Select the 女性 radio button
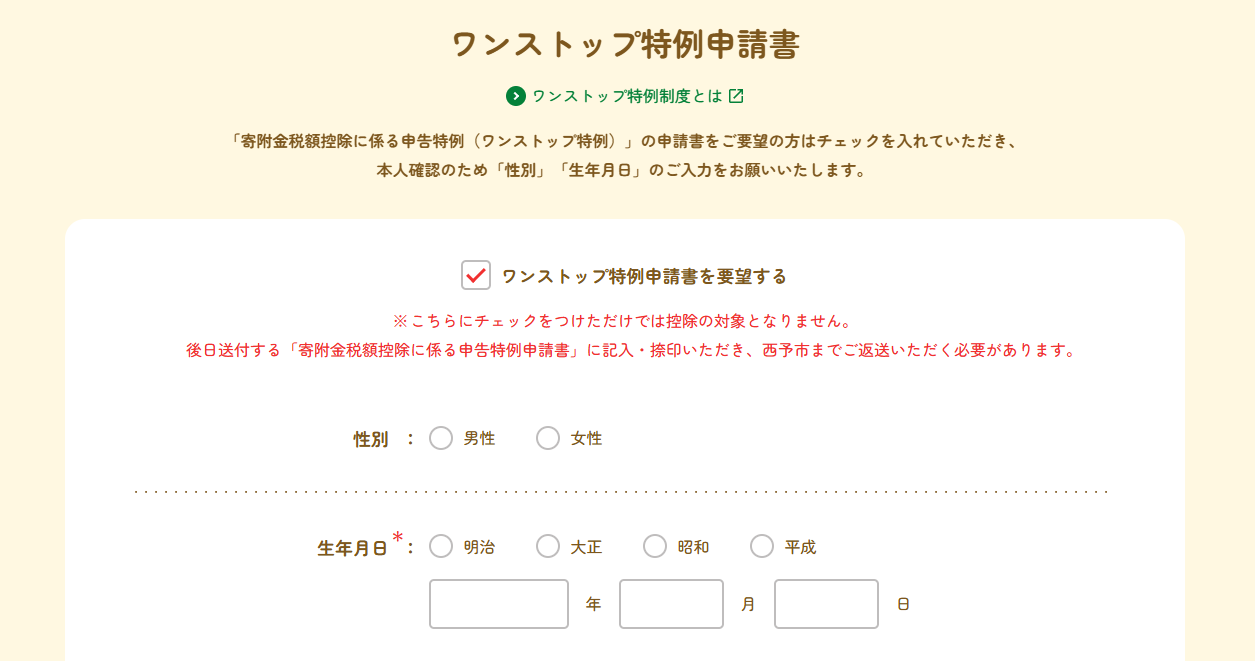 (x=548, y=438)
